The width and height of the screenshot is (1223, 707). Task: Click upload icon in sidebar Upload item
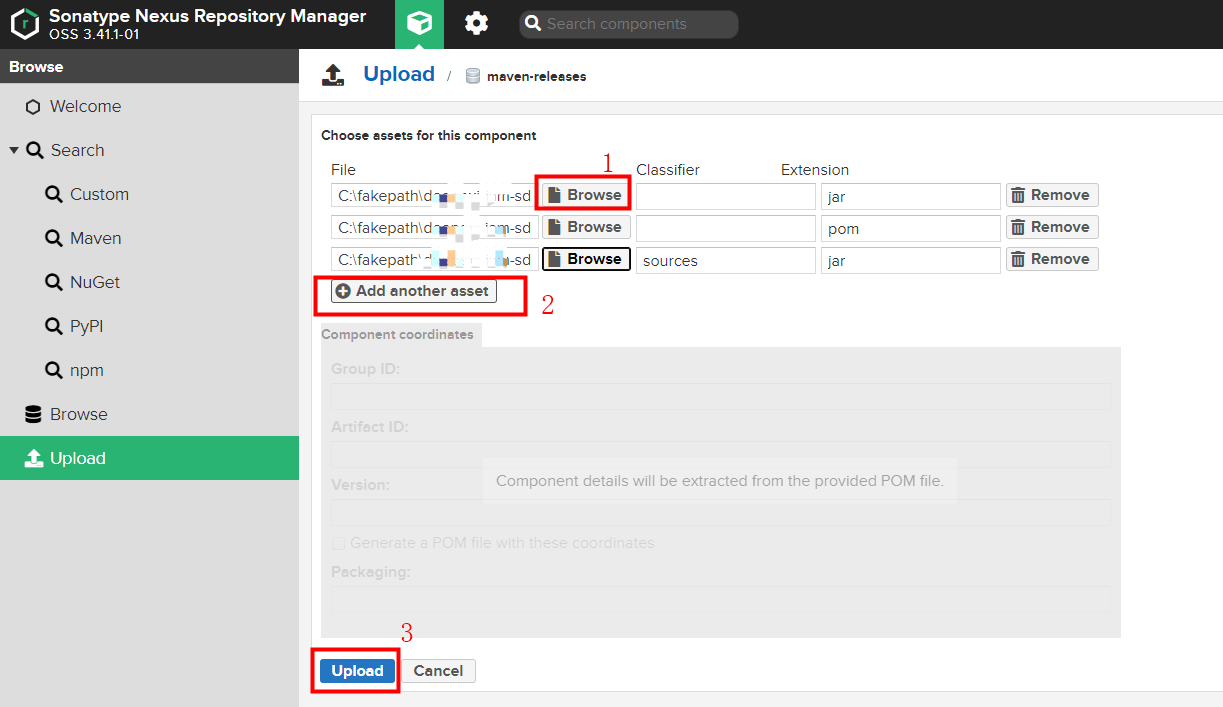(x=34, y=458)
